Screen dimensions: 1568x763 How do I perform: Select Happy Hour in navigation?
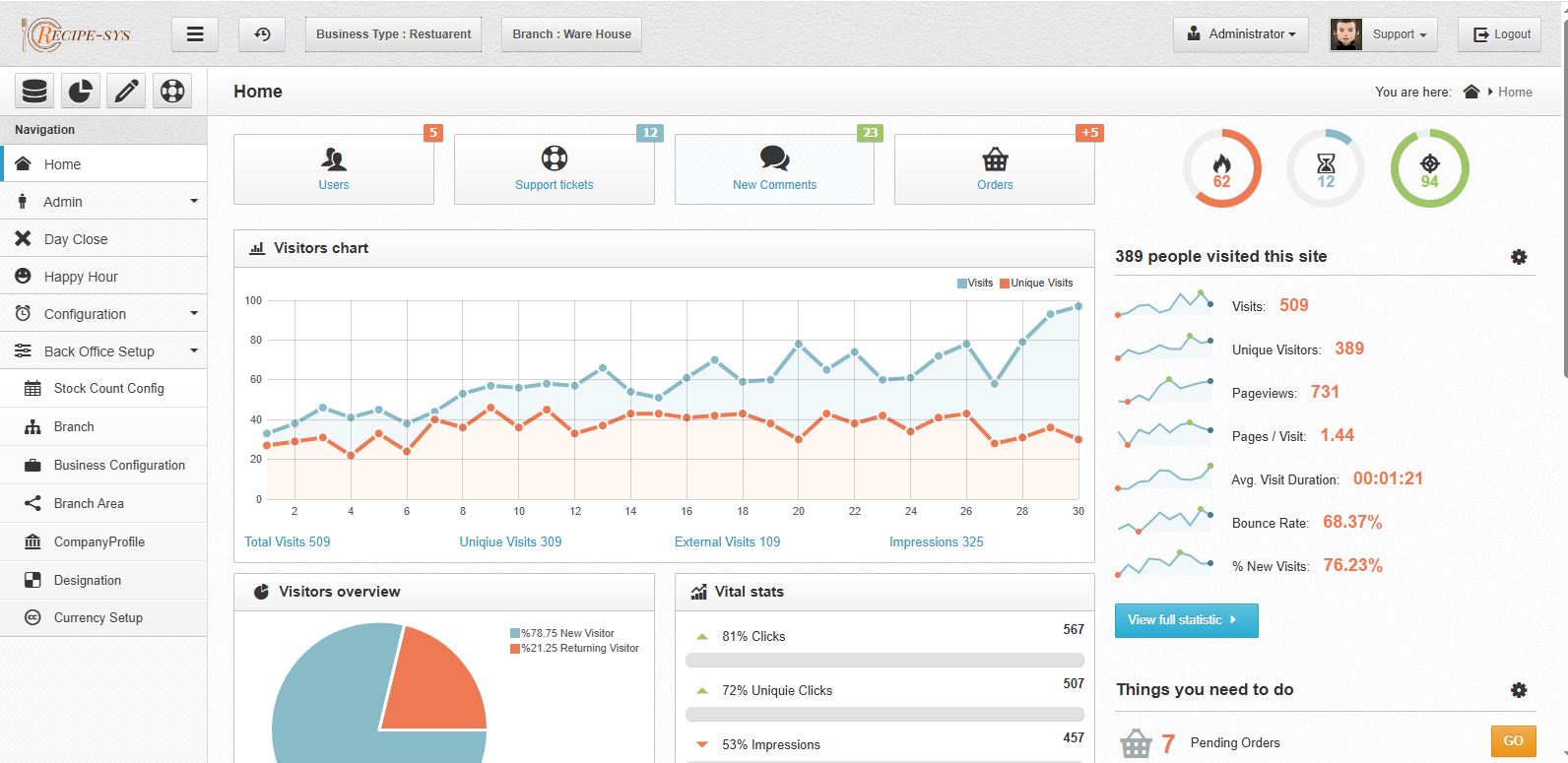103,277
